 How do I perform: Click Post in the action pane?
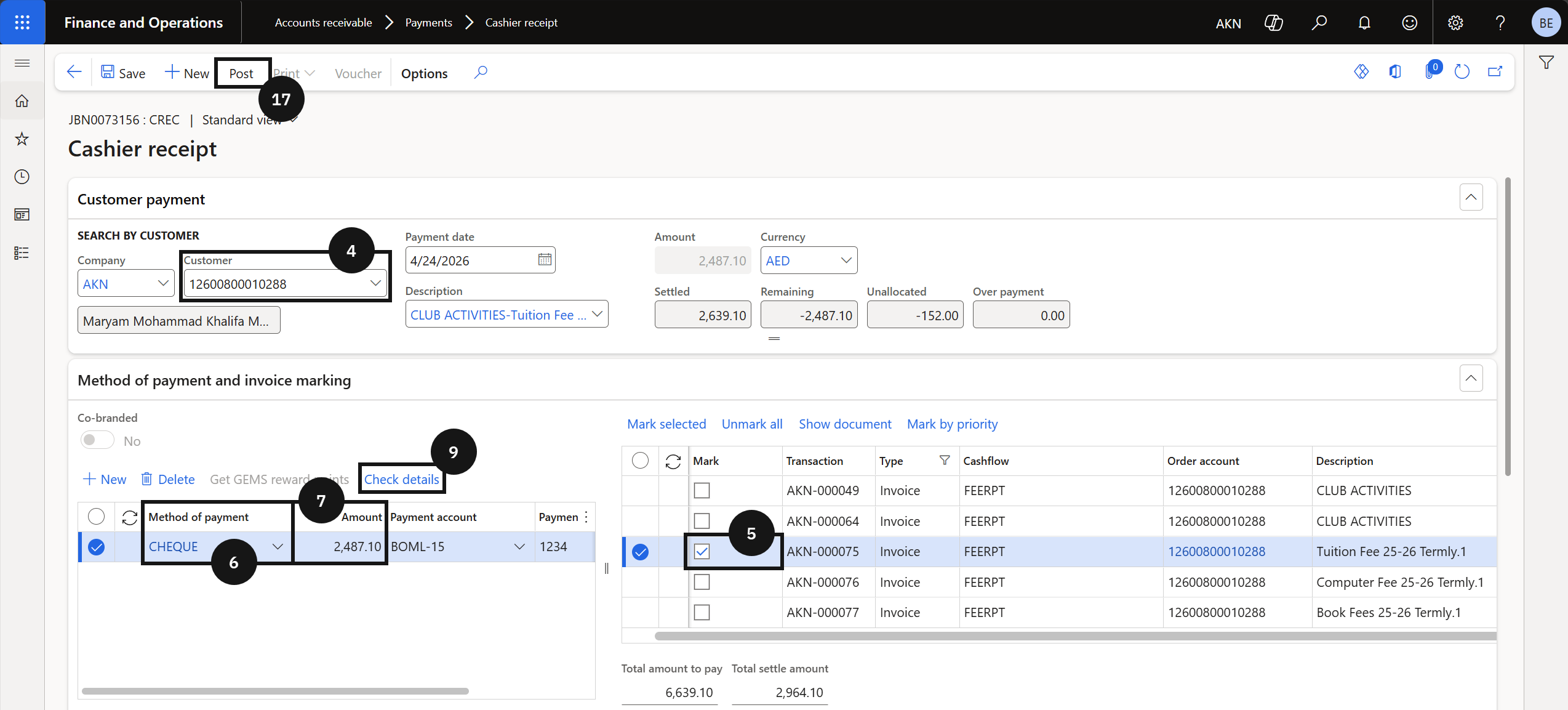241,73
